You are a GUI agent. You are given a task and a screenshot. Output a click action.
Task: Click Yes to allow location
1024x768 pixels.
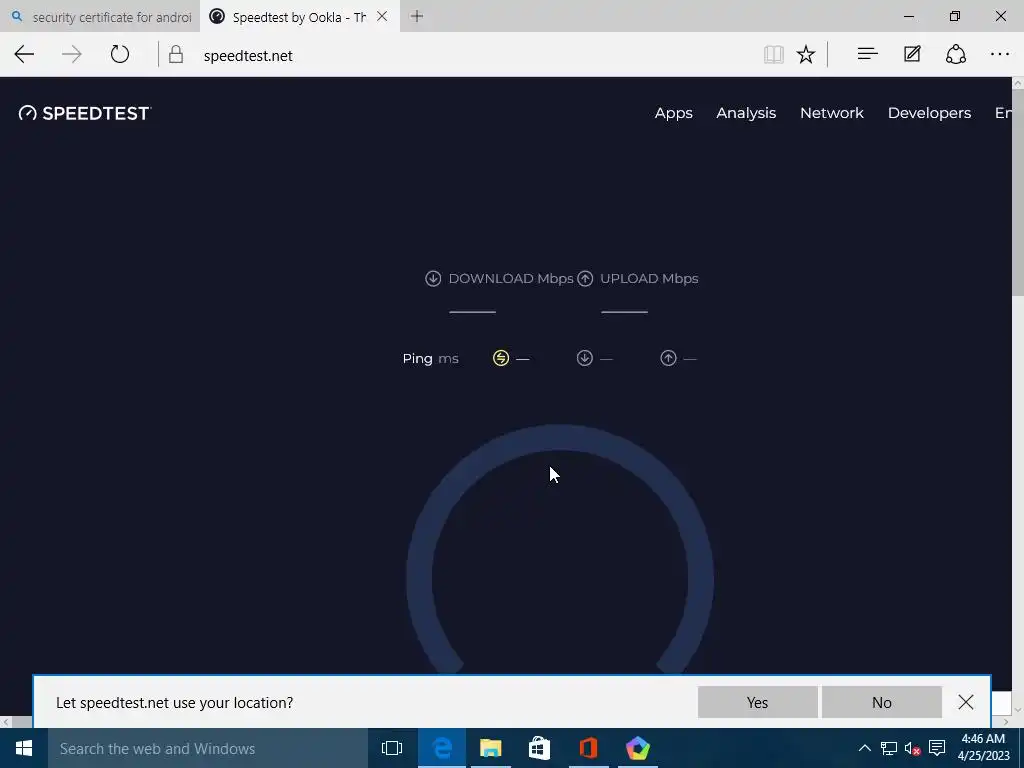(758, 702)
